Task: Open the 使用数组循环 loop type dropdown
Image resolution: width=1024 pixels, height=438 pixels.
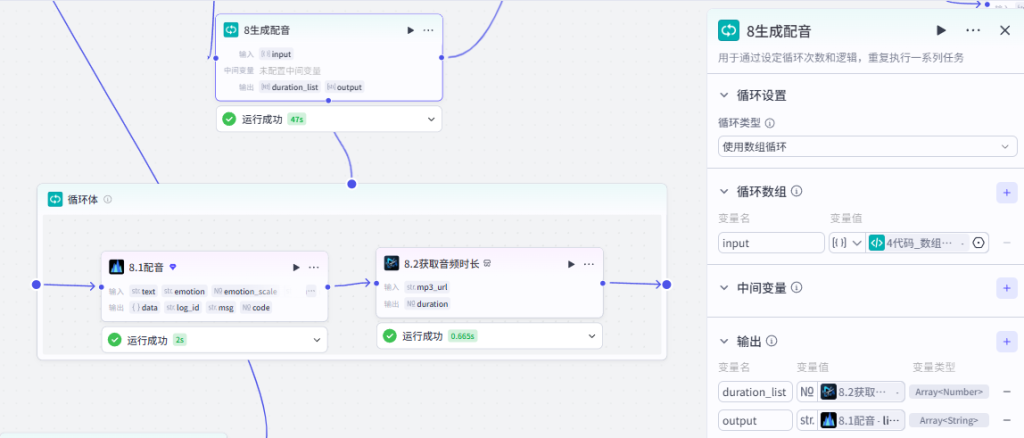Action: pyautogui.click(x=867, y=147)
